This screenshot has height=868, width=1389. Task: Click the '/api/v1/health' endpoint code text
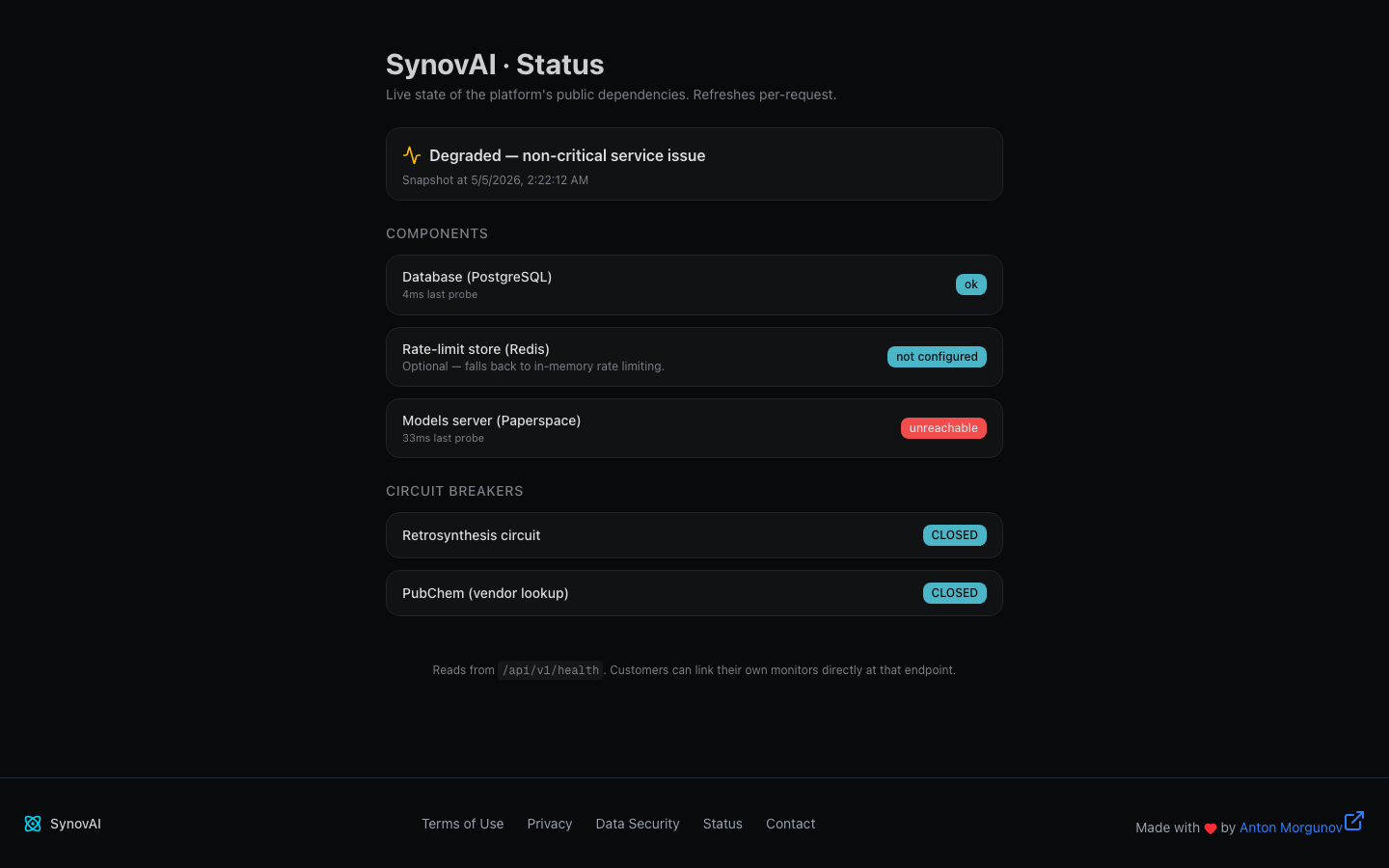551,670
